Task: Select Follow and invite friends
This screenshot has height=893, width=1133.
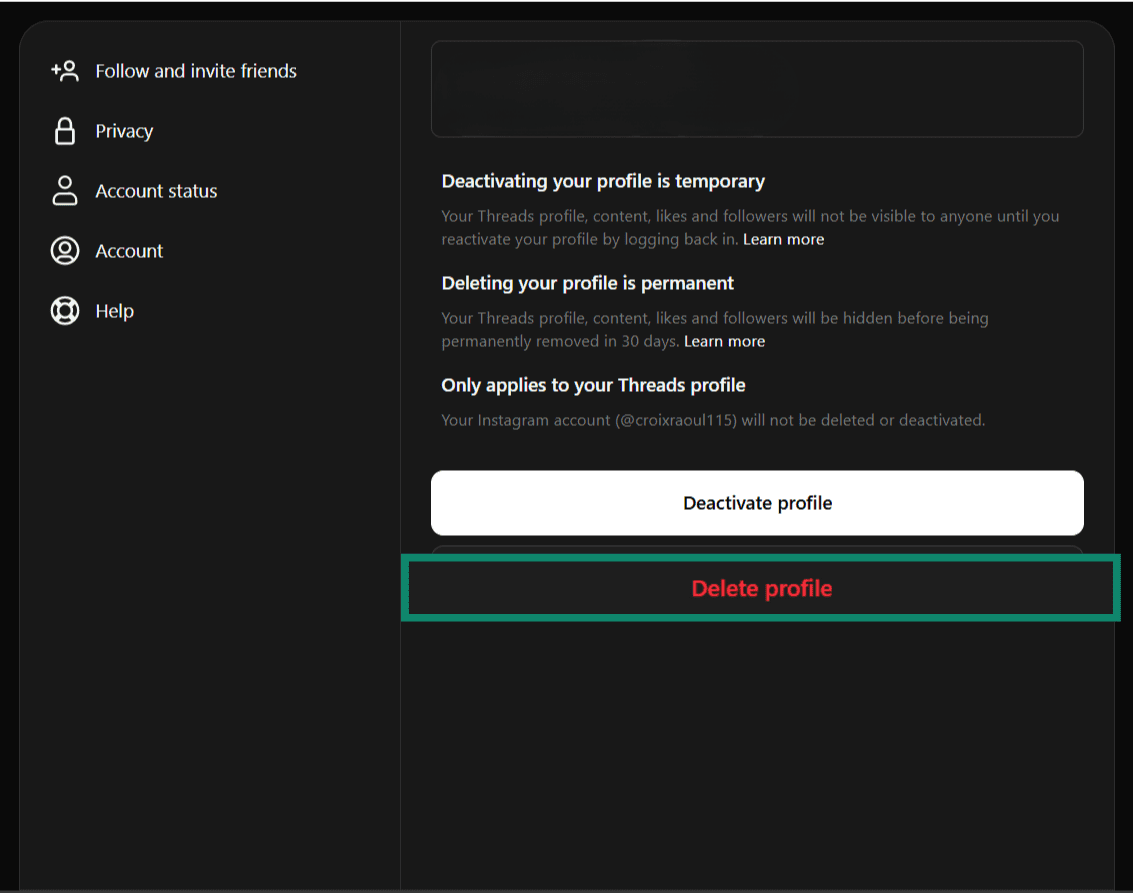Action: [195, 70]
